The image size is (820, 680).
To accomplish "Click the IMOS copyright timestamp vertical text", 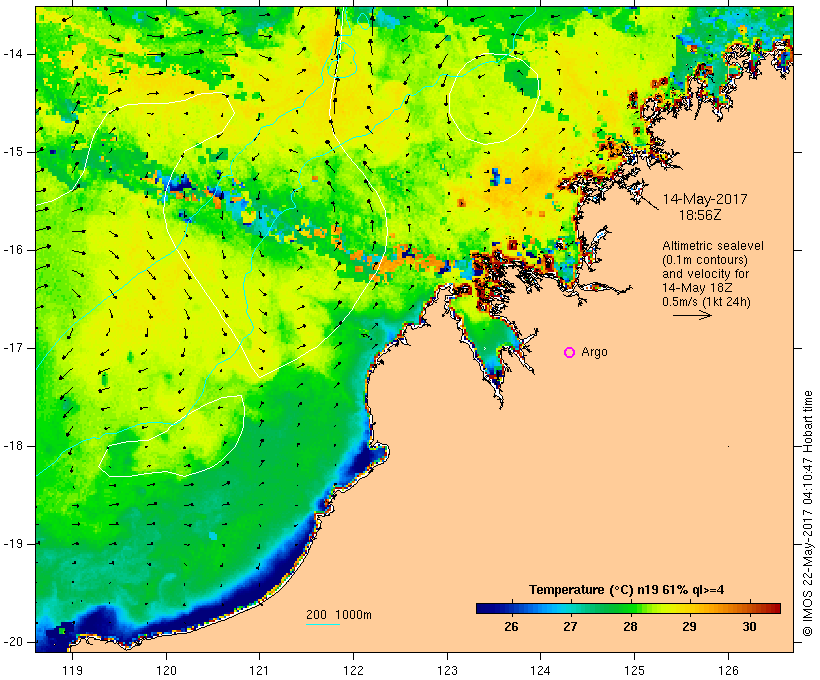I will pos(808,514).
